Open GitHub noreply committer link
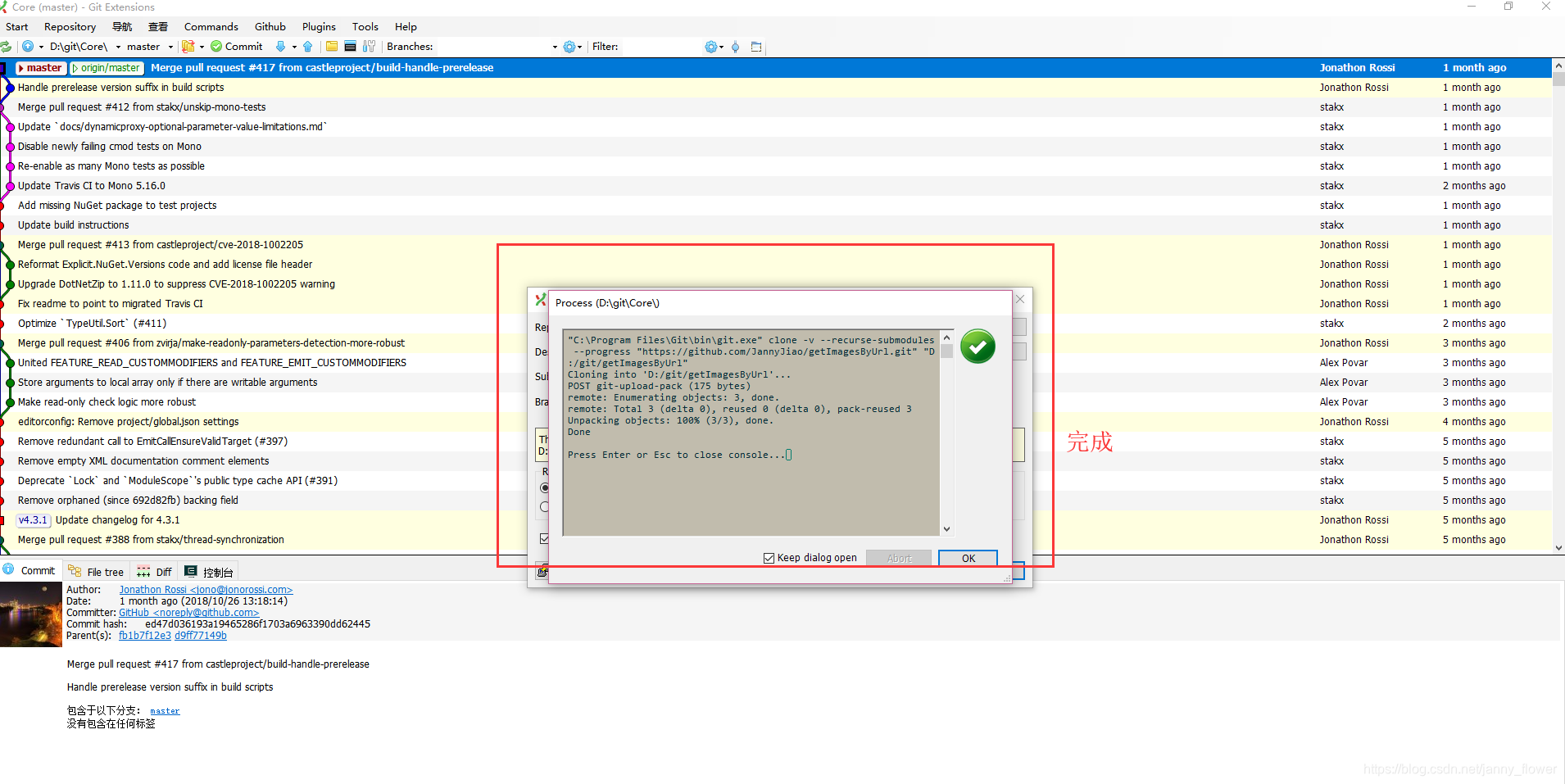 click(x=188, y=613)
